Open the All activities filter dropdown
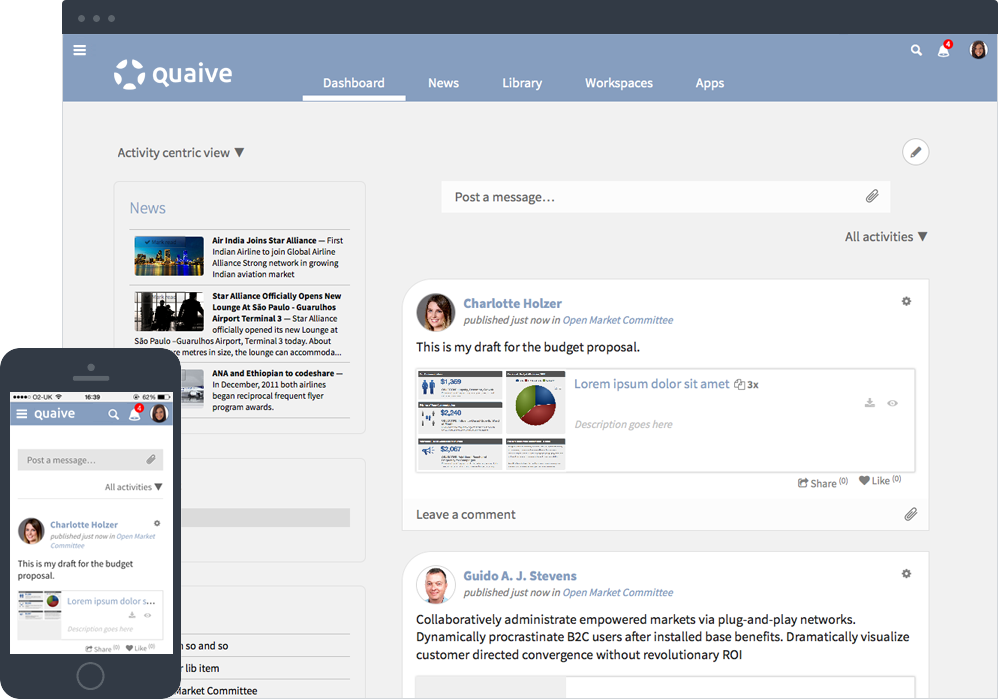This screenshot has width=998, height=699. (886, 237)
